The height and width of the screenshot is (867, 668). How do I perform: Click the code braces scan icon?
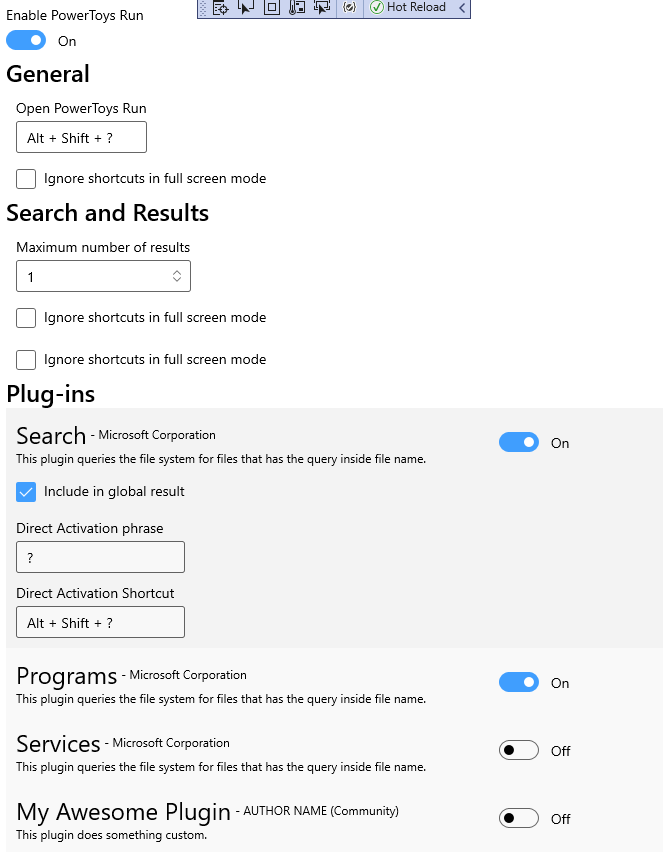click(349, 8)
